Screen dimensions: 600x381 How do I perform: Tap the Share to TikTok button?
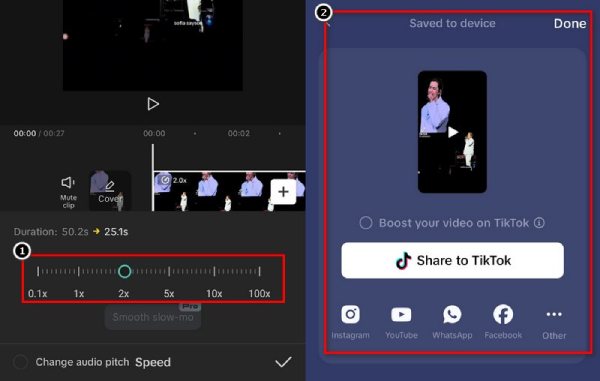[x=452, y=261]
